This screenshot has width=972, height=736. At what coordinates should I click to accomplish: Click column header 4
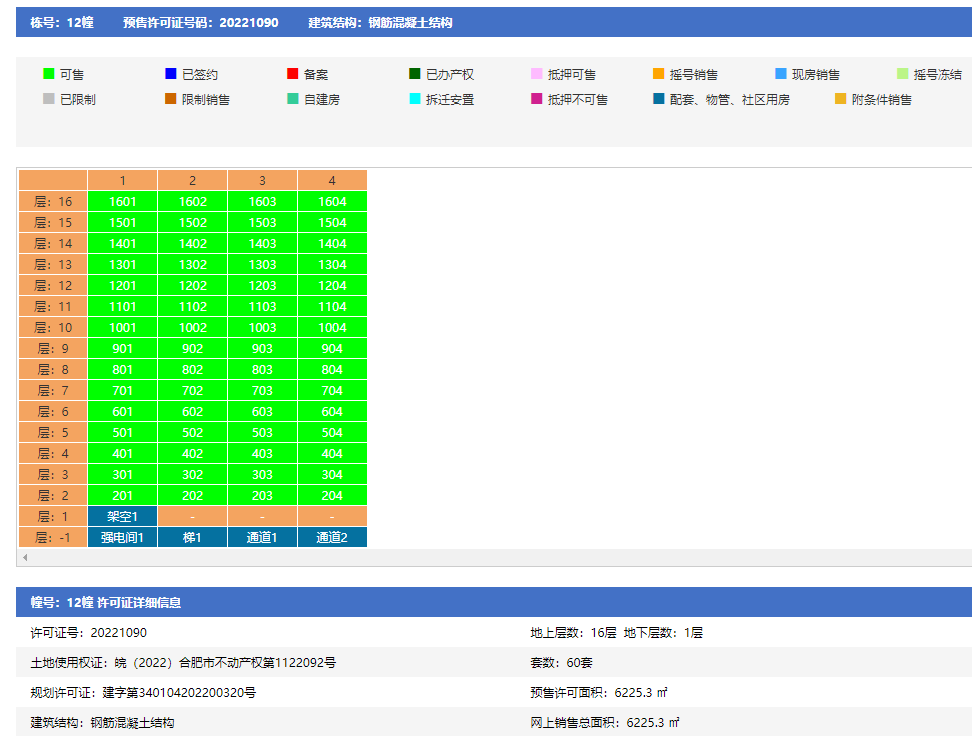tap(332, 180)
